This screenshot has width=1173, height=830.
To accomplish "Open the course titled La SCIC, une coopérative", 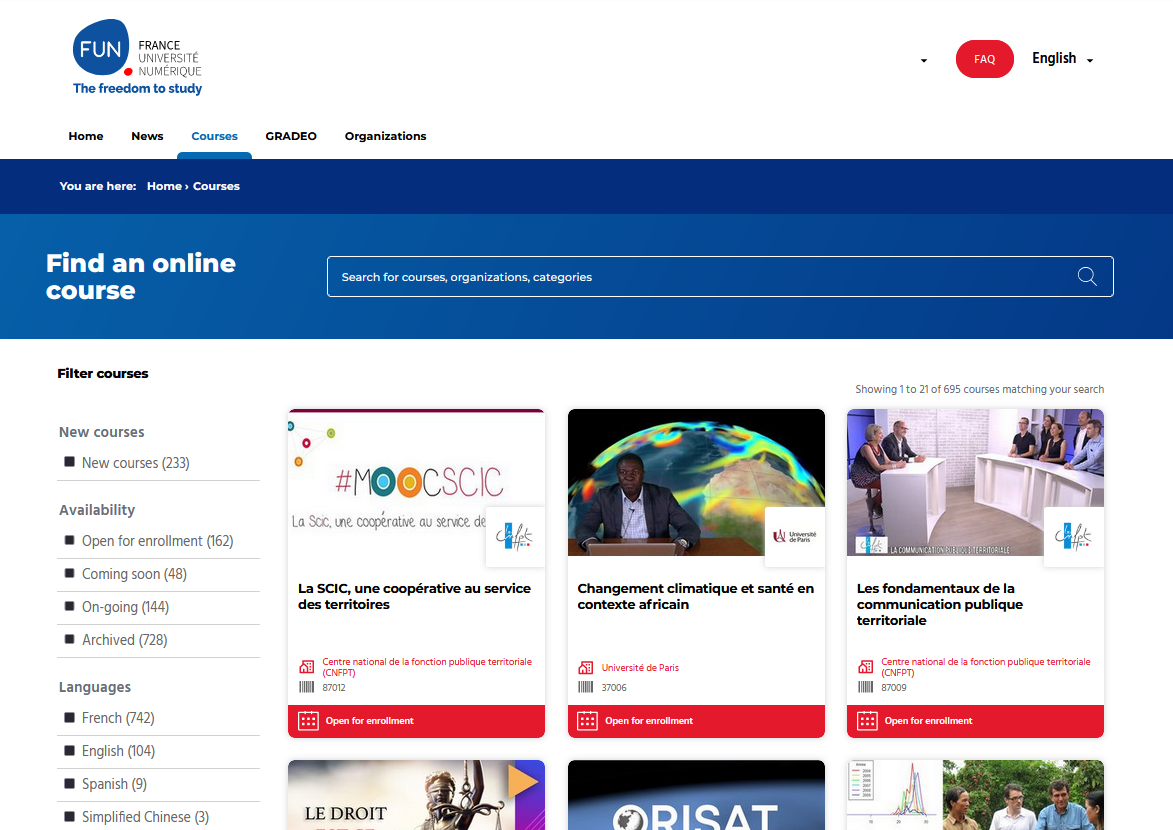I will point(414,596).
